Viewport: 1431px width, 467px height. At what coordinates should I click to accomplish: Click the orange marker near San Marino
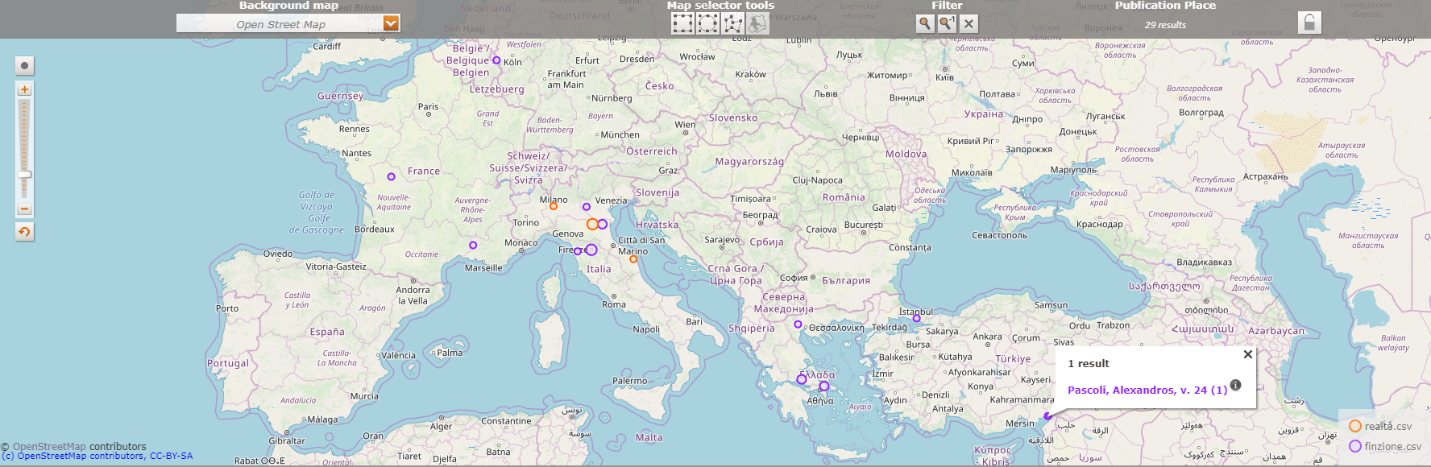click(633, 259)
